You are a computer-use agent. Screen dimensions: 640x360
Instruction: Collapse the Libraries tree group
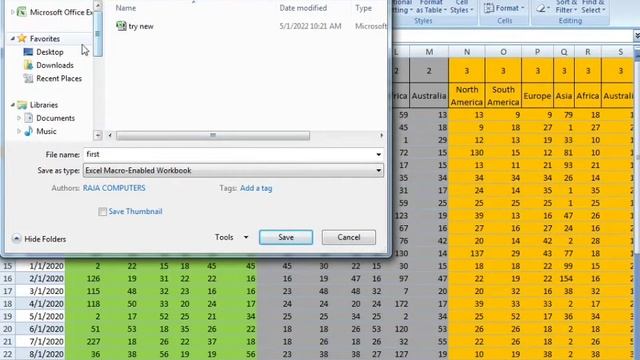point(13,105)
